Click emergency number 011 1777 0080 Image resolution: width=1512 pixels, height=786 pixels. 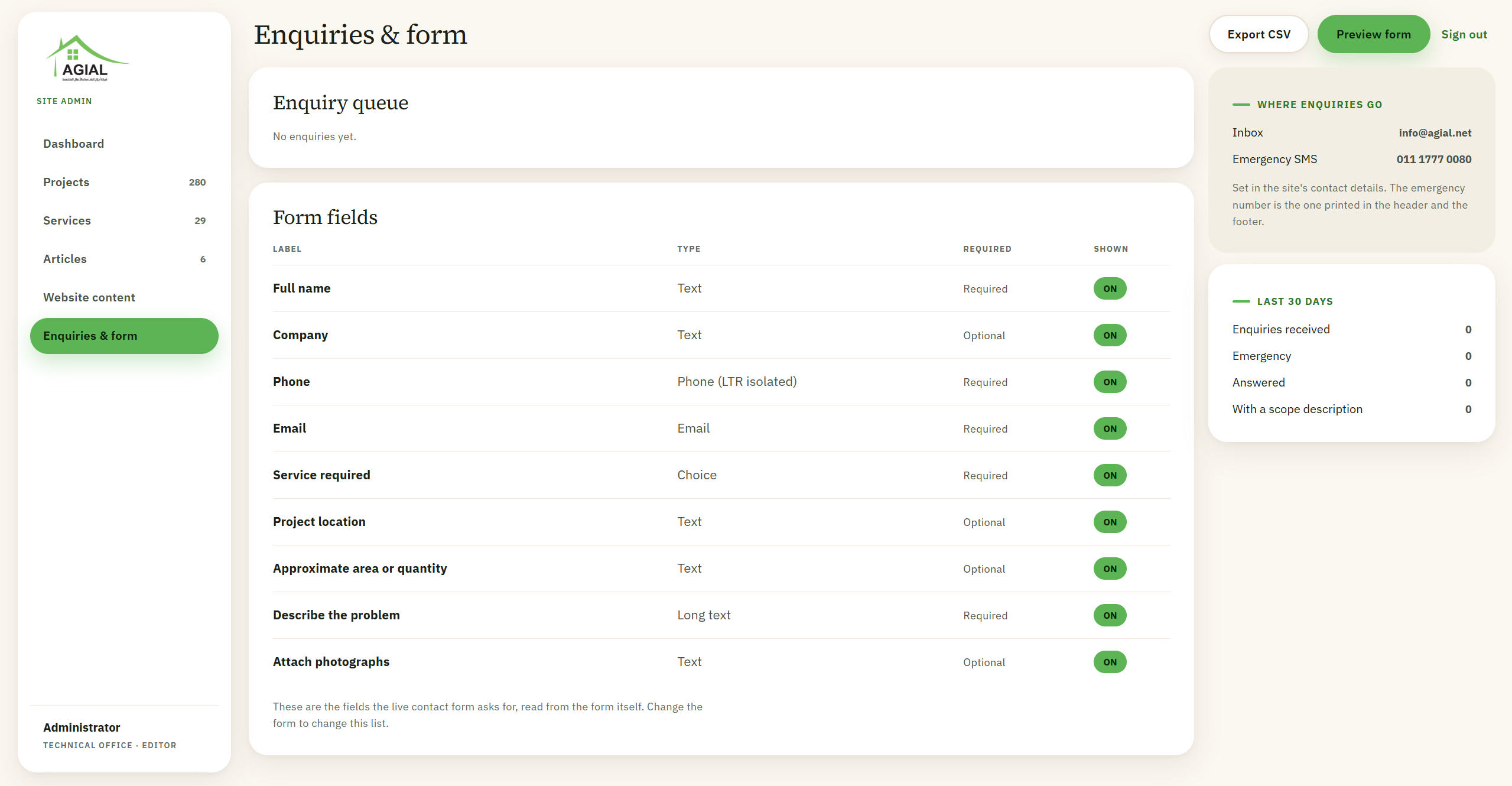pos(1434,160)
